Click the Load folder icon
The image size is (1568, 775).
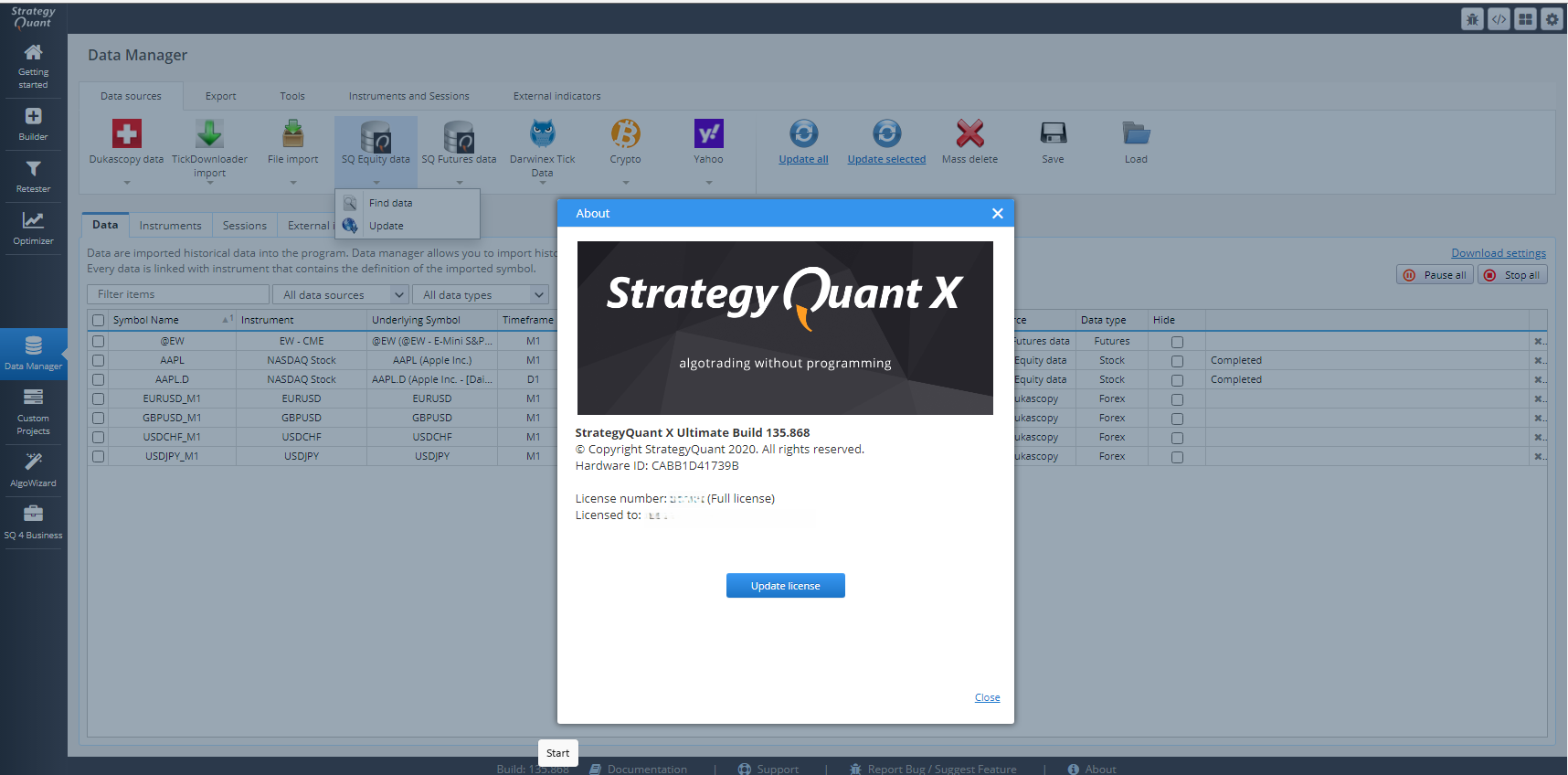click(1136, 133)
